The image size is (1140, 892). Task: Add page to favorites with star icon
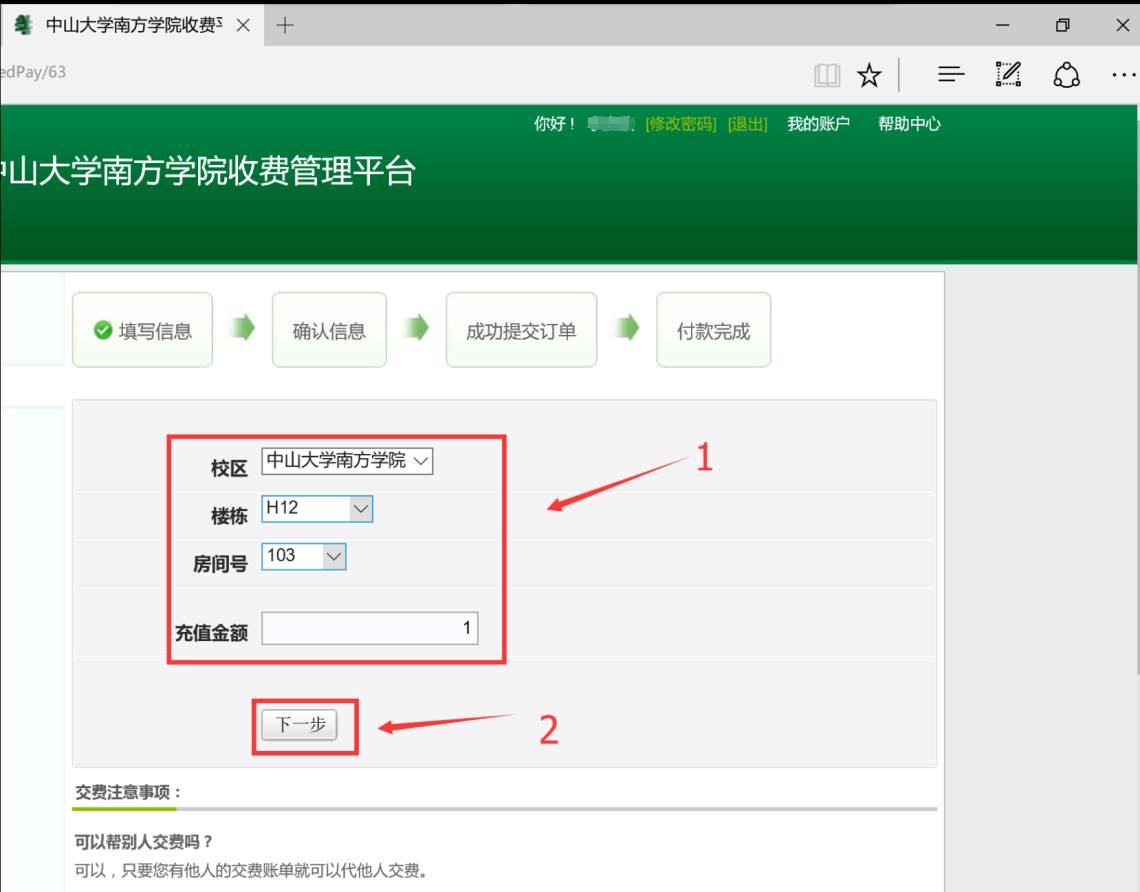tap(869, 74)
